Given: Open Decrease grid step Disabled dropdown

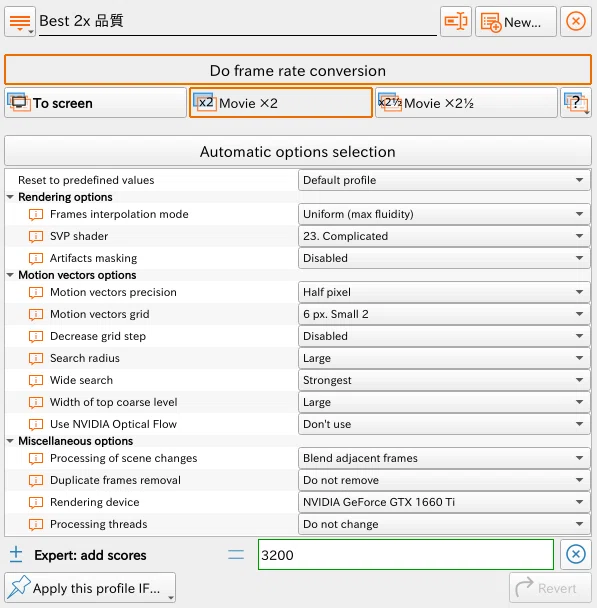Looking at the screenshot, I should pyautogui.click(x=444, y=336).
